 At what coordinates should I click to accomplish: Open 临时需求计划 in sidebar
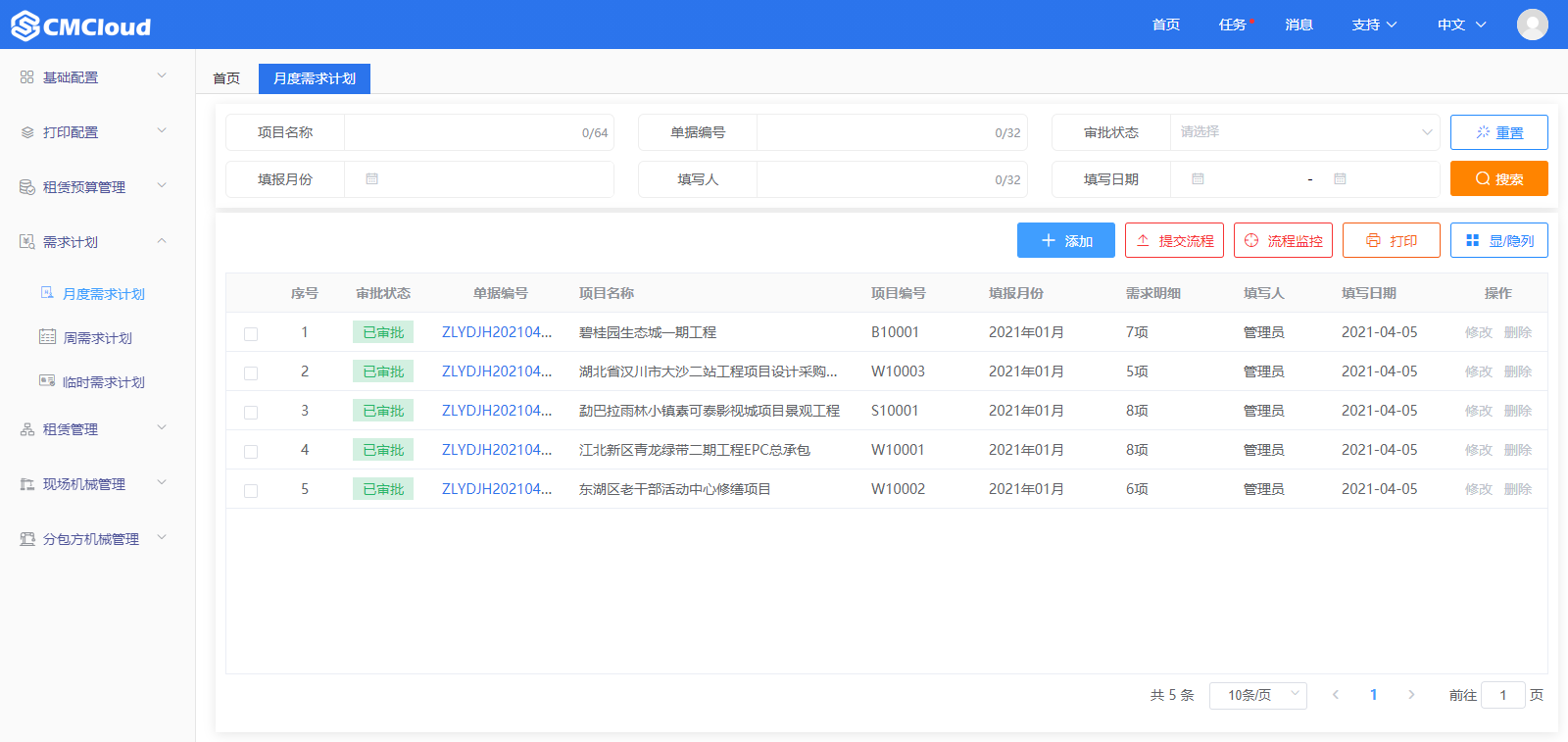[104, 382]
